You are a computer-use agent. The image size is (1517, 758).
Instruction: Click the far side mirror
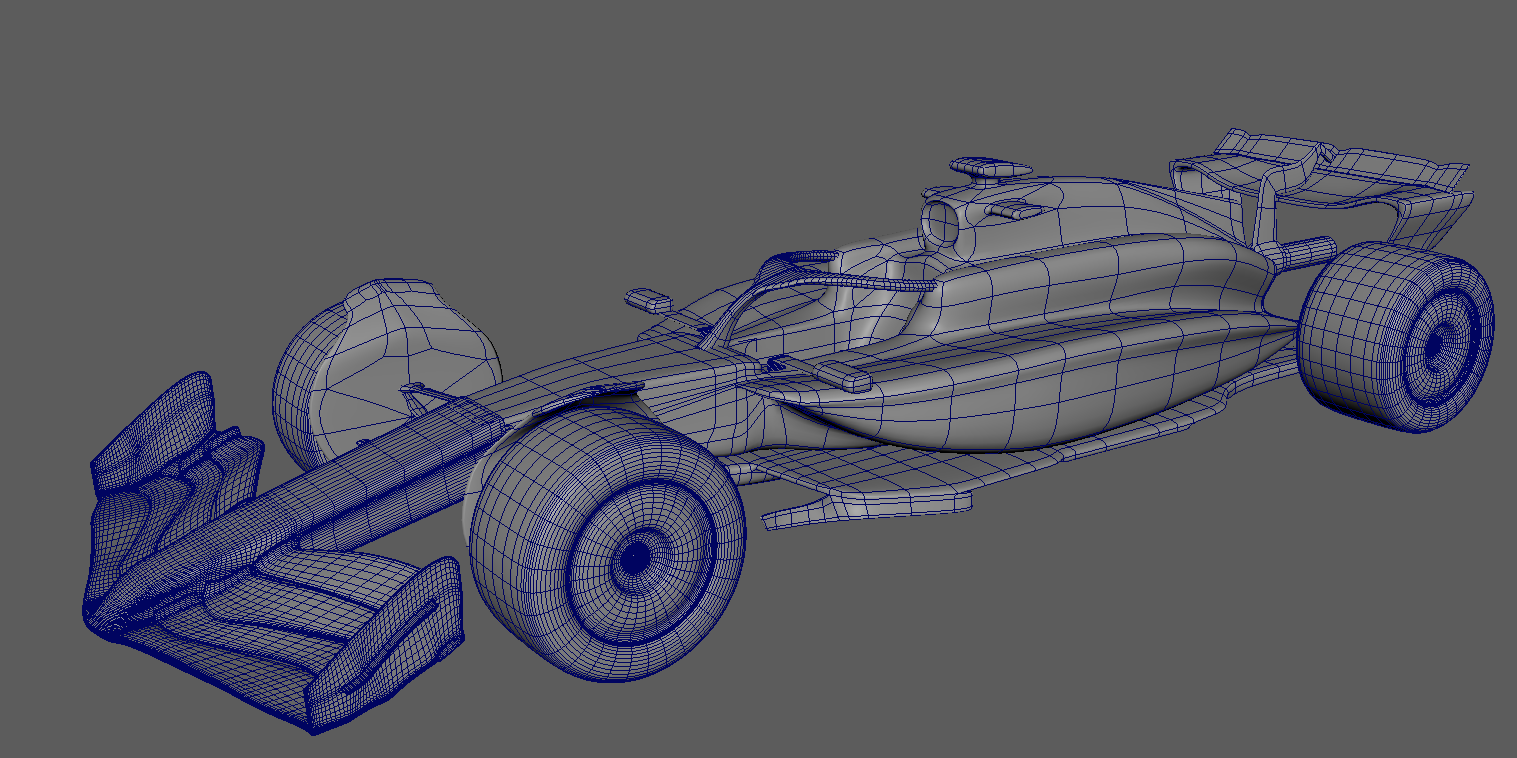point(649,298)
